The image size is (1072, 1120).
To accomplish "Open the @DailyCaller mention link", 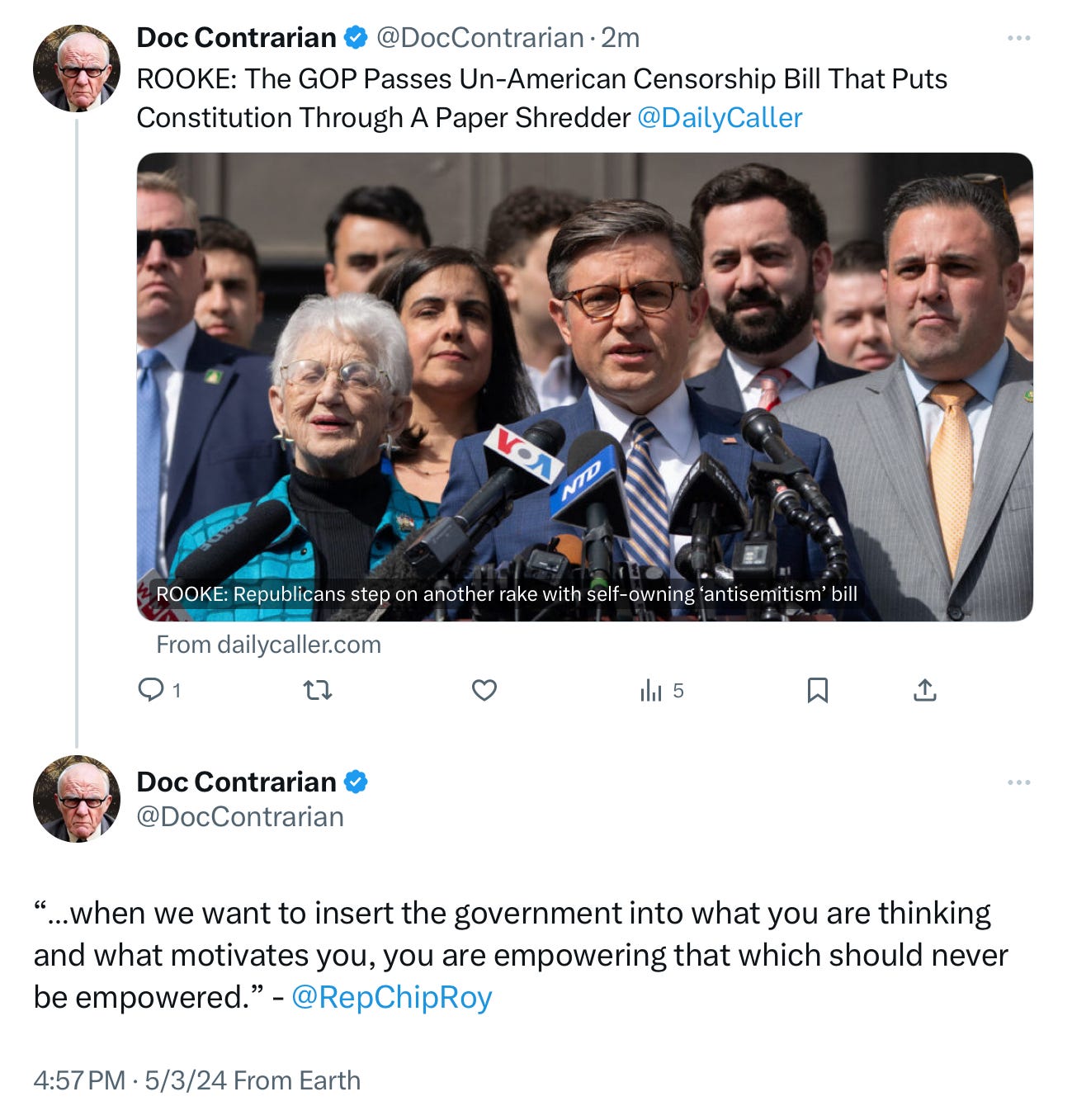I will (720, 117).
